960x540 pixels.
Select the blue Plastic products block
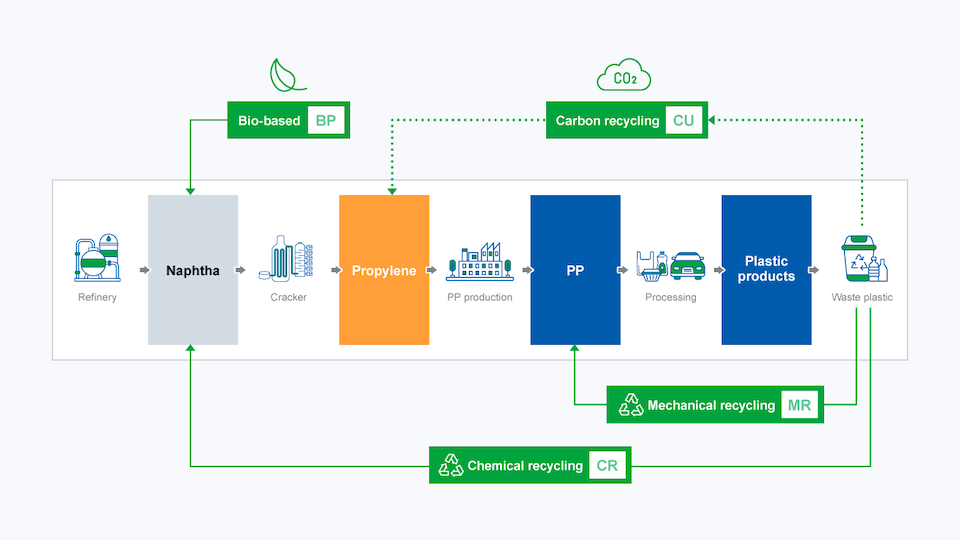click(766, 270)
